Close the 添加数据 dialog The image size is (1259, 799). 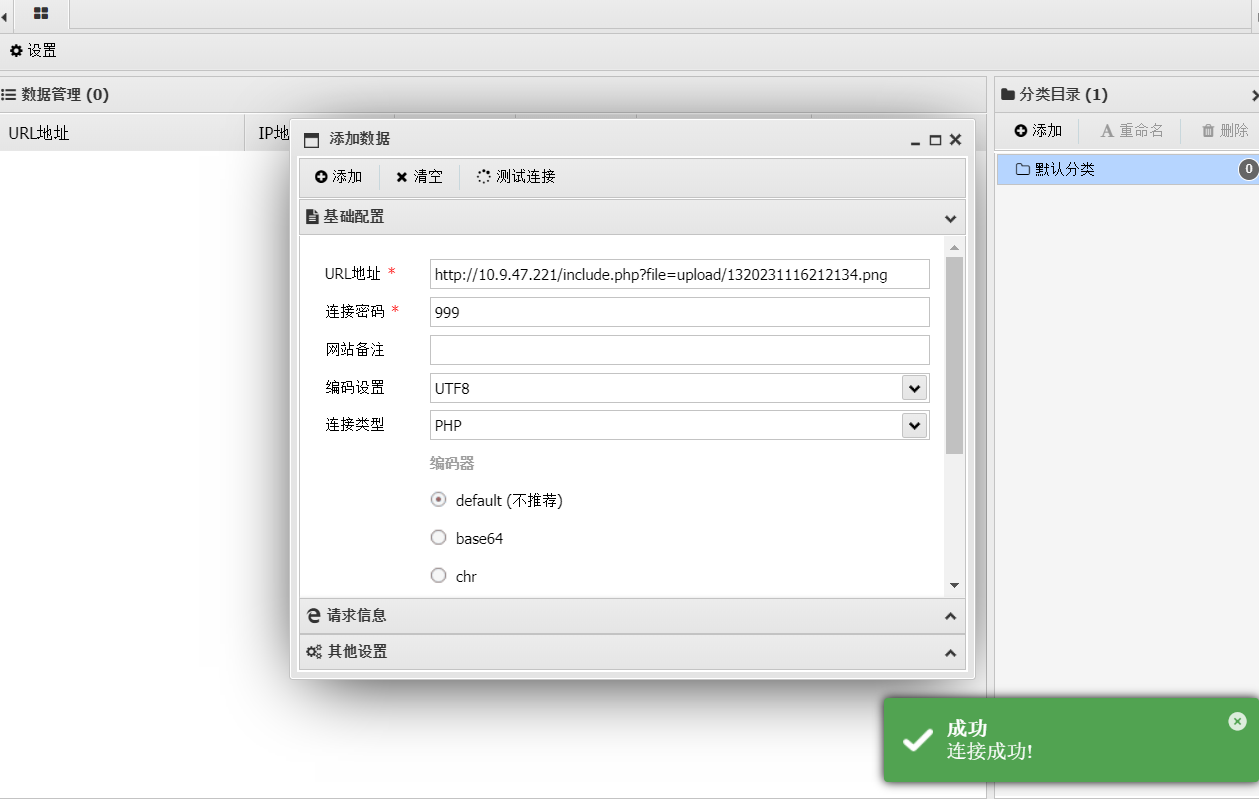[955, 140]
